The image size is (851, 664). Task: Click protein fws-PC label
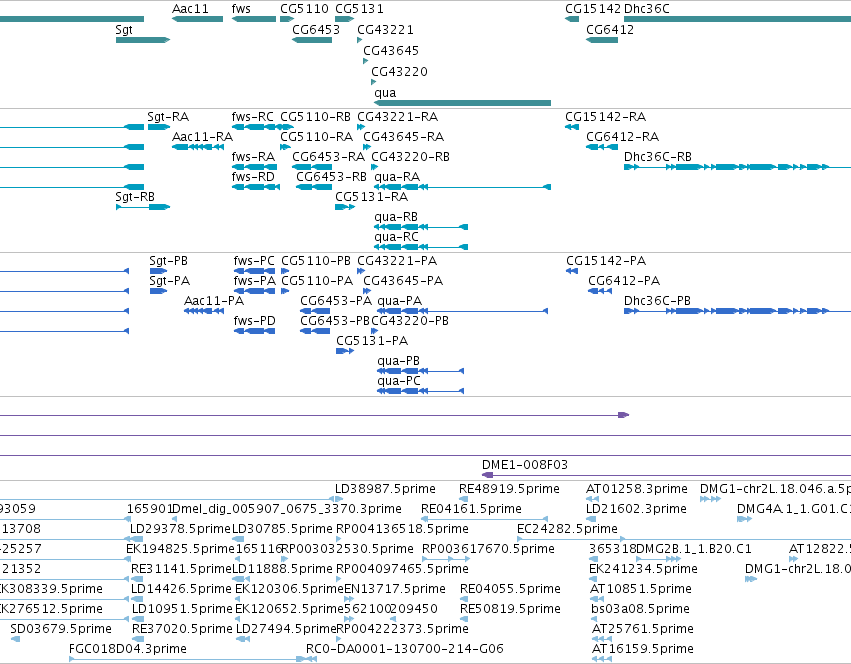pyautogui.click(x=254, y=261)
